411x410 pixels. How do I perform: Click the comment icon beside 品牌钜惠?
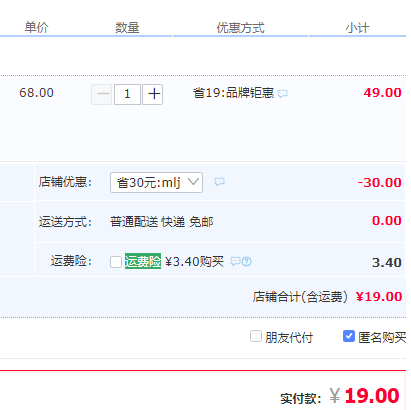tap(283, 94)
